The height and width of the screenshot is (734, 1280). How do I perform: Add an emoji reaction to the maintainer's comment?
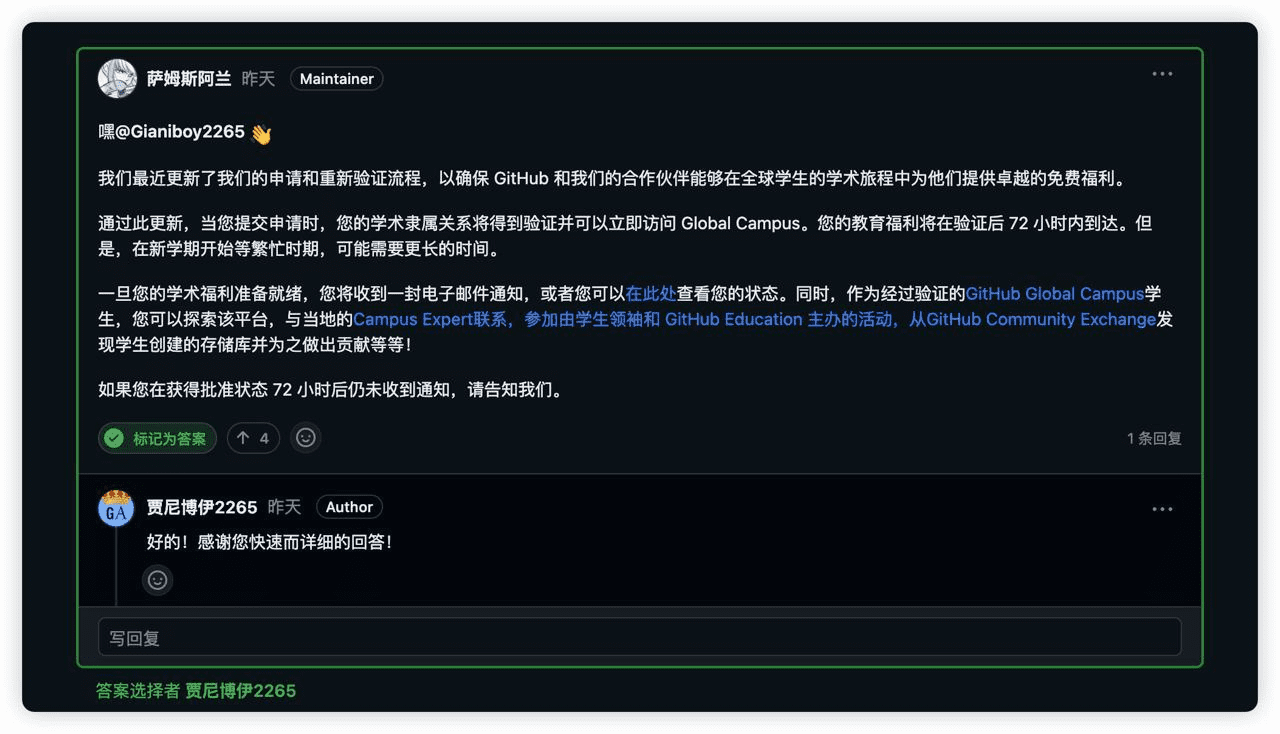pyautogui.click(x=306, y=437)
